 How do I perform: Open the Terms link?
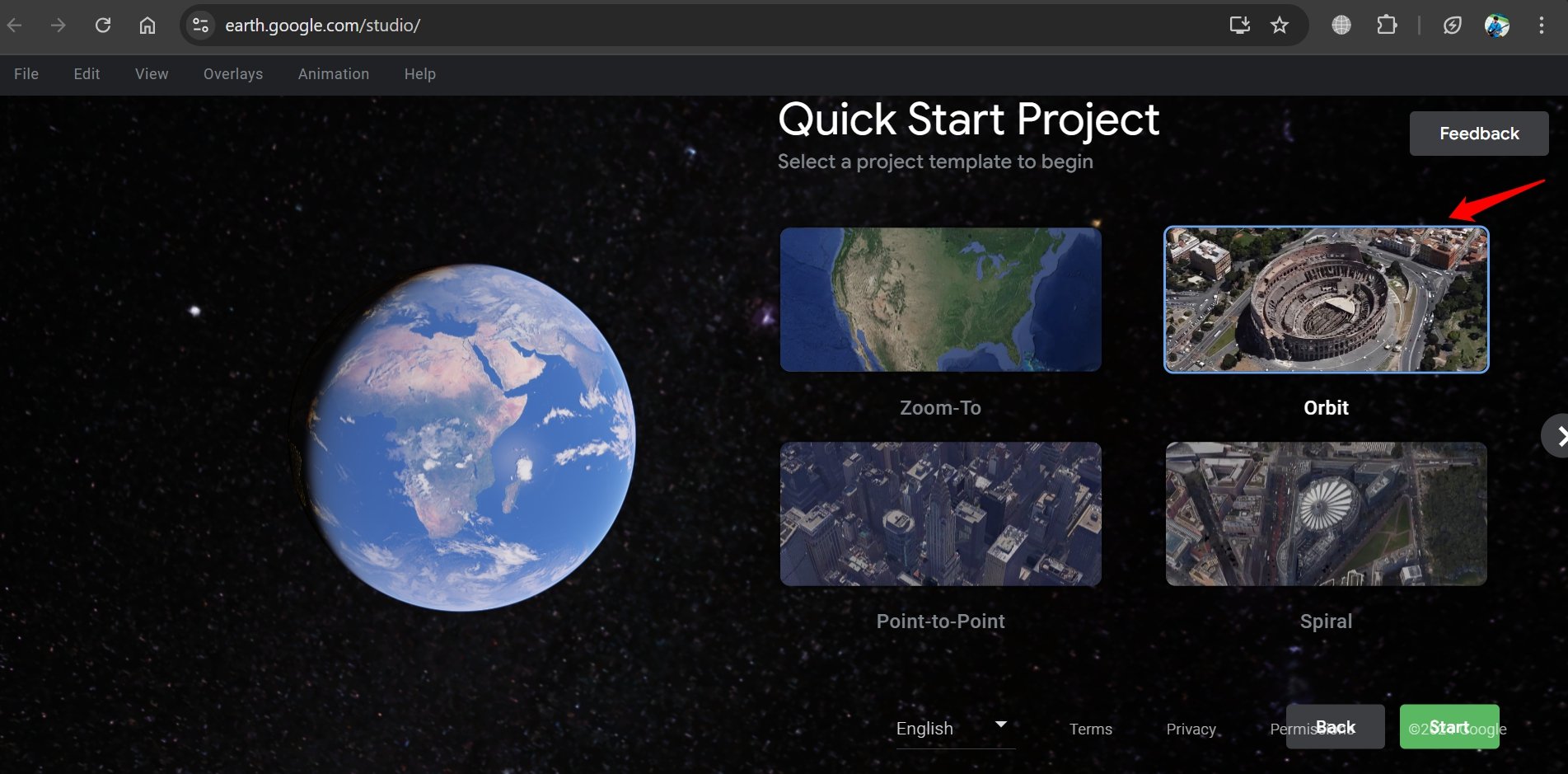point(1091,729)
